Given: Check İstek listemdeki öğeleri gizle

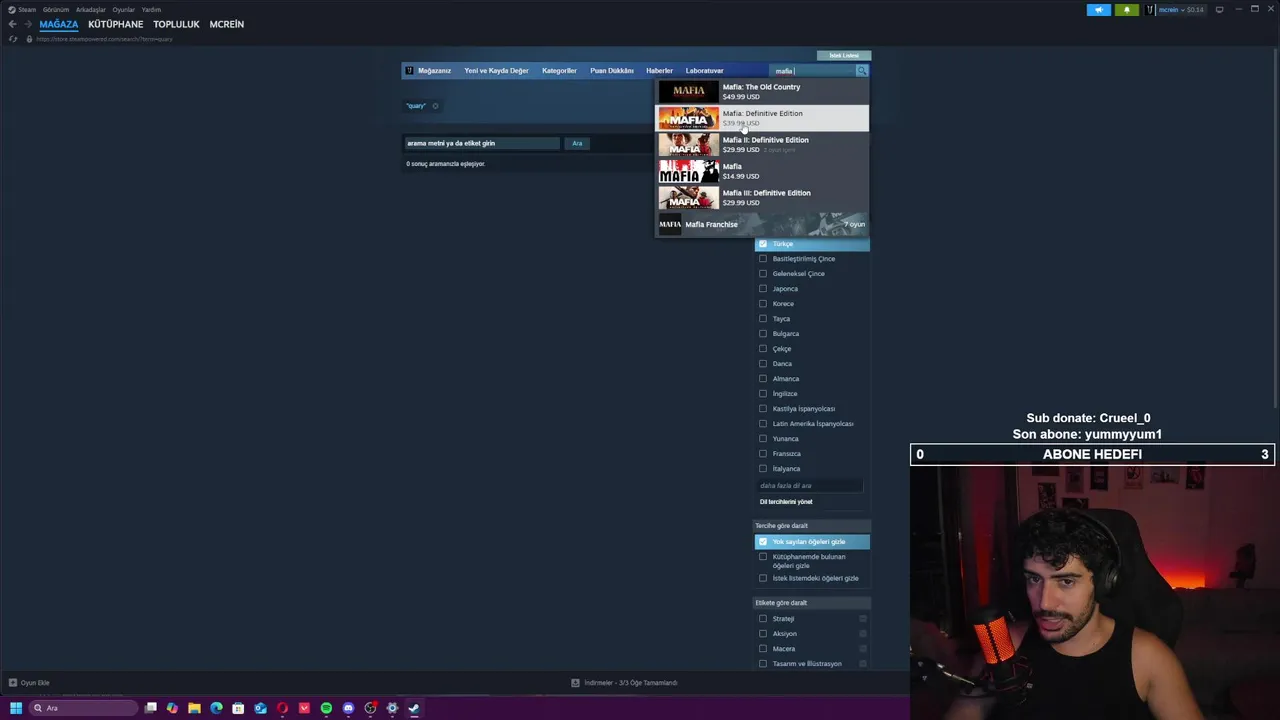Looking at the screenshot, I should pos(763,578).
